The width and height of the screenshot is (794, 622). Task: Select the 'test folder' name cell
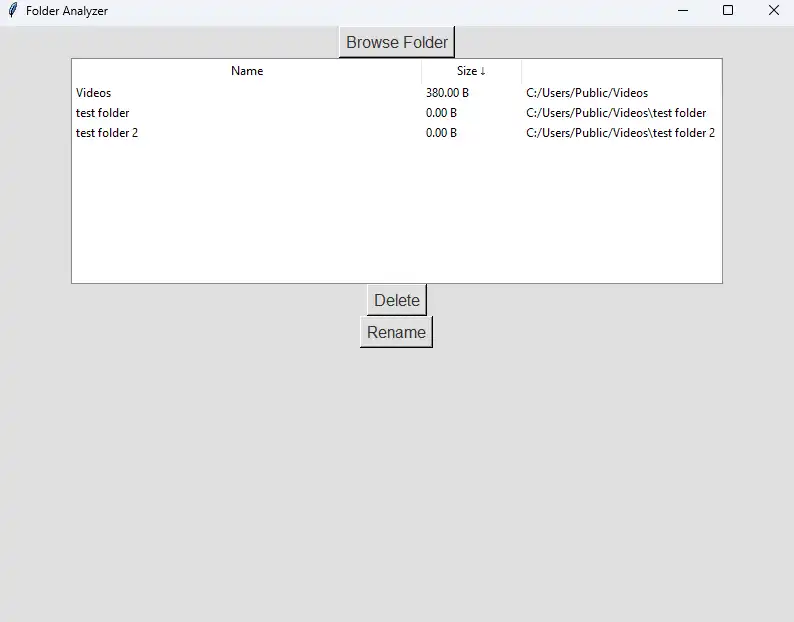tap(102, 112)
